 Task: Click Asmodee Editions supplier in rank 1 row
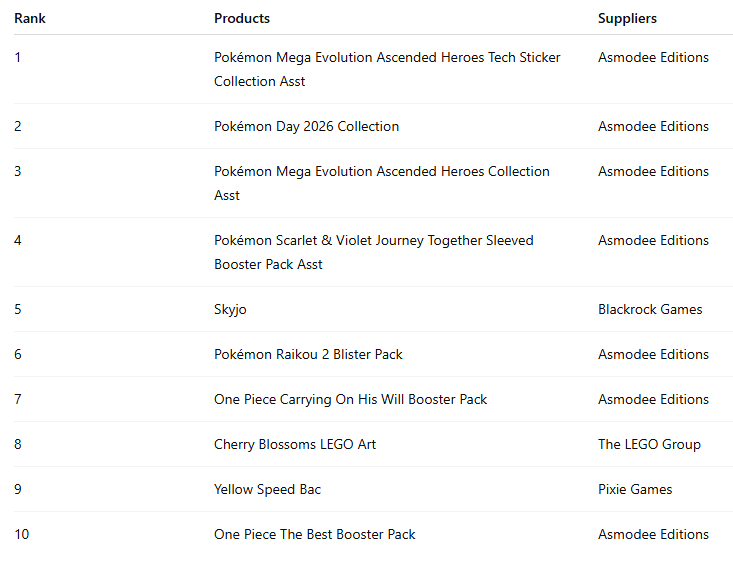point(653,57)
